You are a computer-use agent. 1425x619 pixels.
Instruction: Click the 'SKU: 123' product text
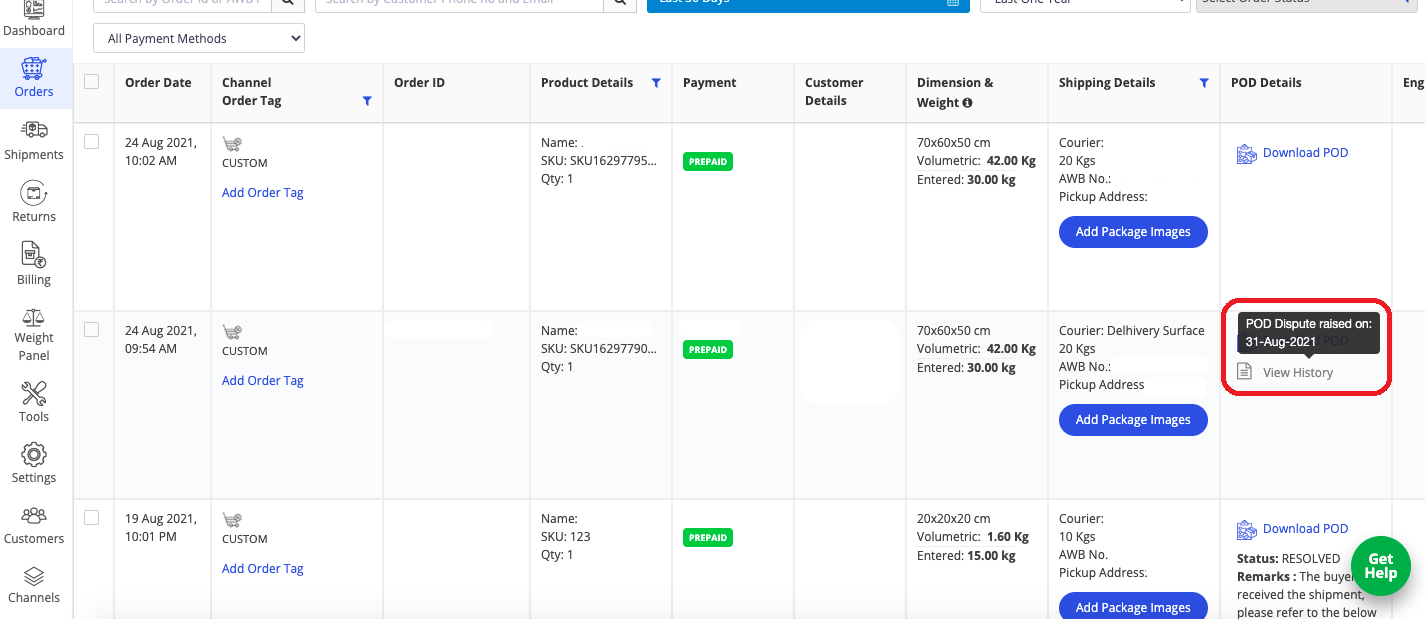pos(566,537)
